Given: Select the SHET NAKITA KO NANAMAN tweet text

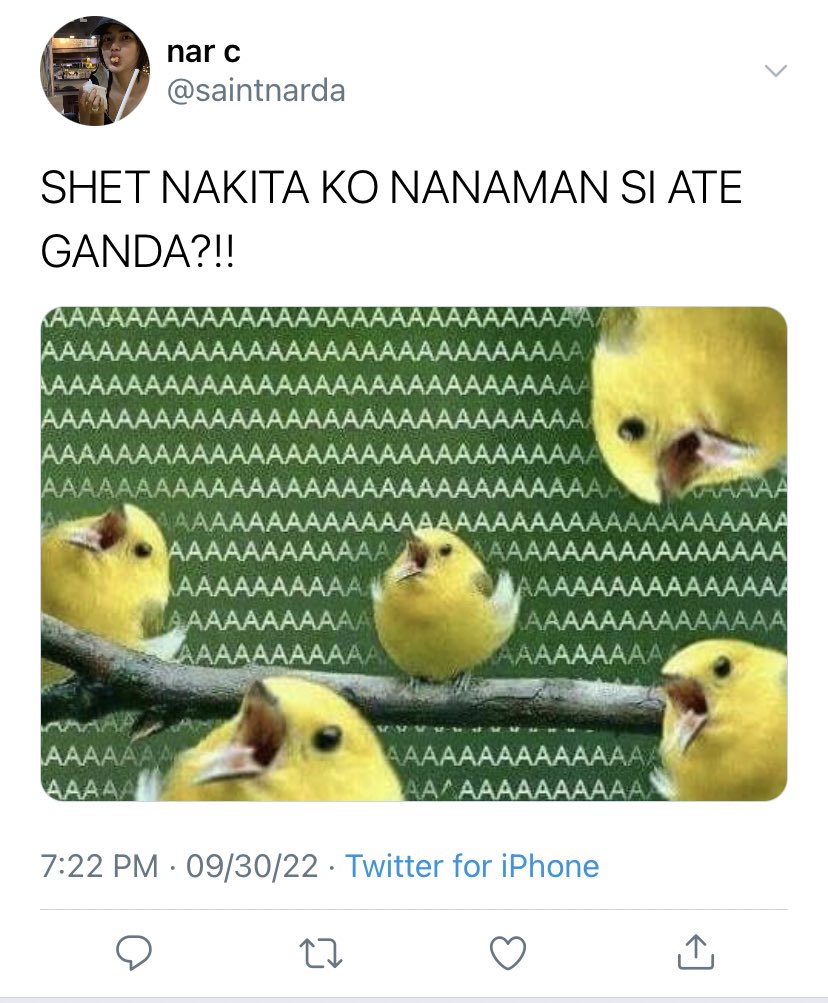Looking at the screenshot, I should click(391, 219).
